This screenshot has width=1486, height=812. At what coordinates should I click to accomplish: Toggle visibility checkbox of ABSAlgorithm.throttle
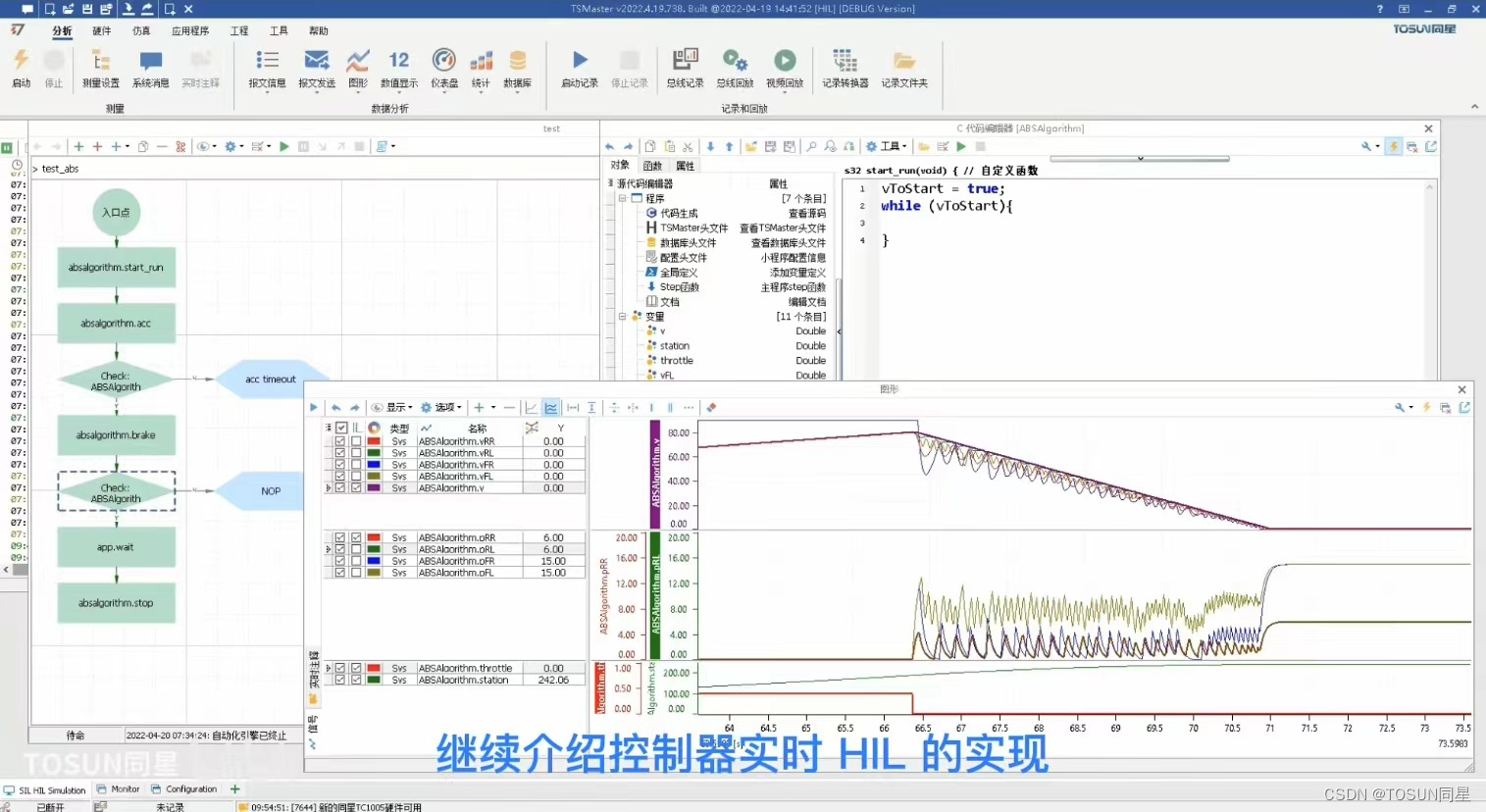point(340,668)
